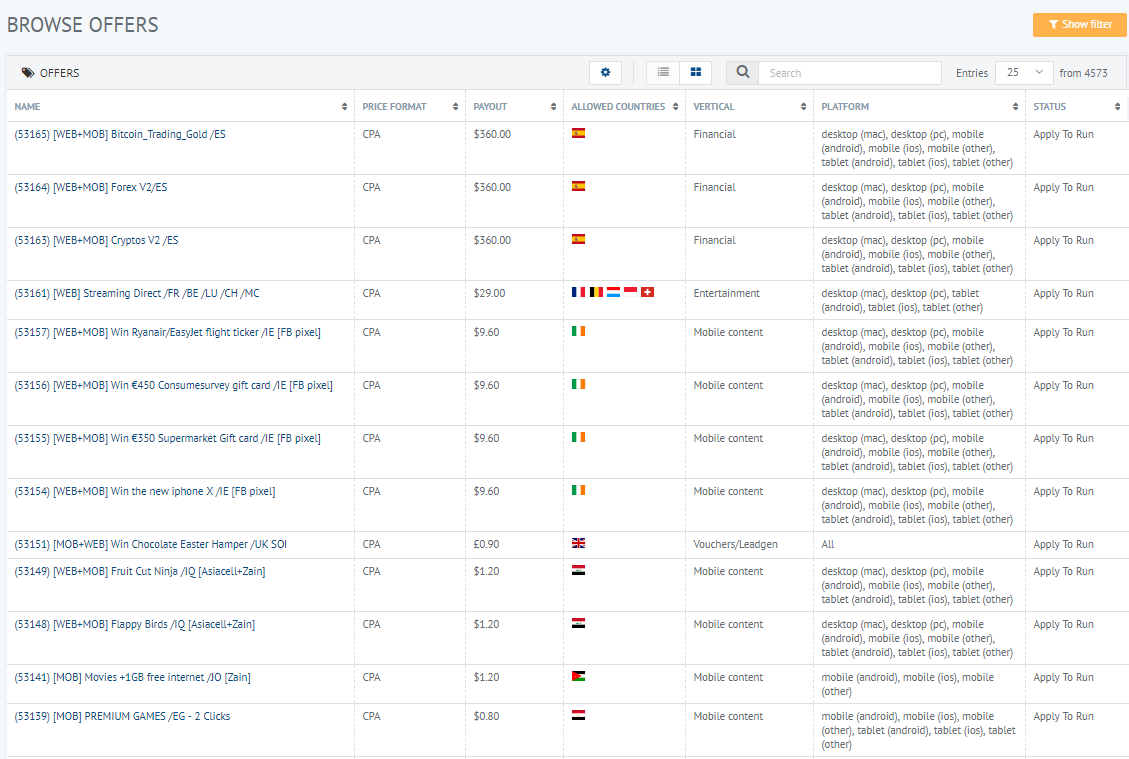Open Win the new iphone X offer

click(145, 492)
